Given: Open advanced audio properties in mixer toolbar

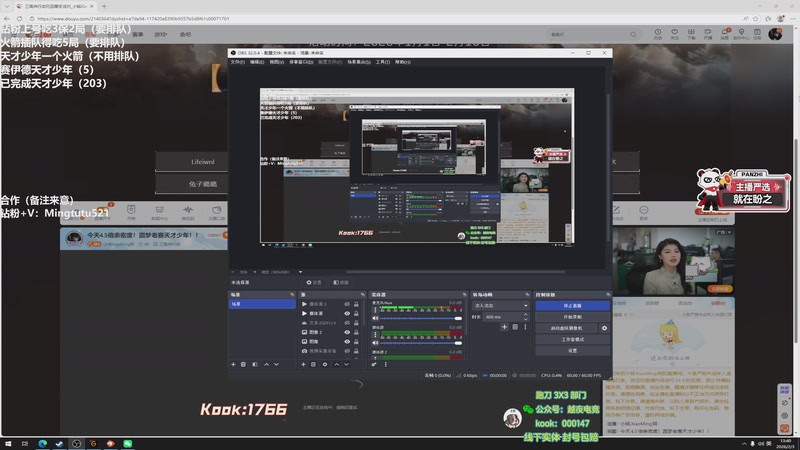Looking at the screenshot, I should (374, 364).
